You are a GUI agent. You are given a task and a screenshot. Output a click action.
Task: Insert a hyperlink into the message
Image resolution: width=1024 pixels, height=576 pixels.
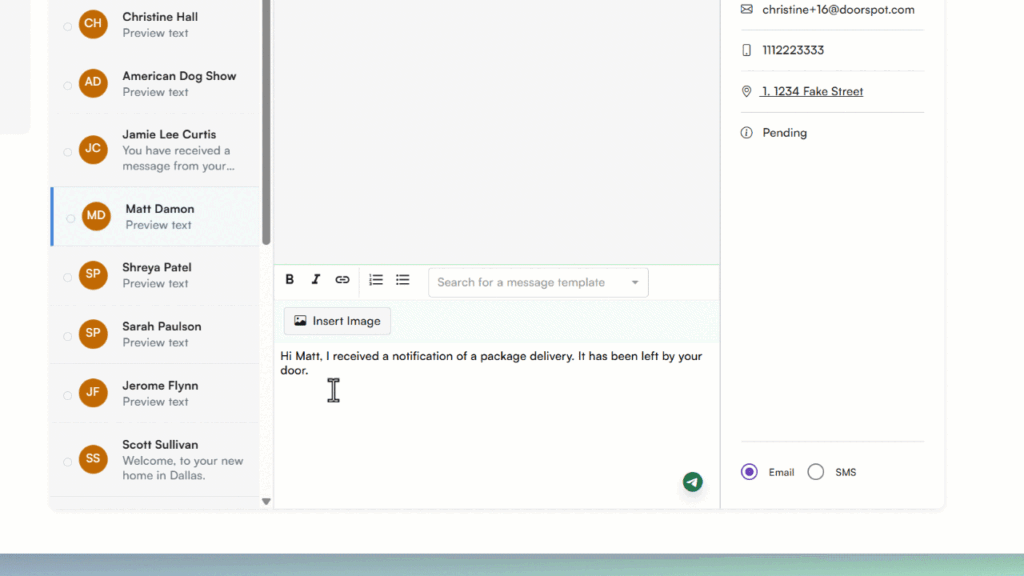tap(342, 280)
